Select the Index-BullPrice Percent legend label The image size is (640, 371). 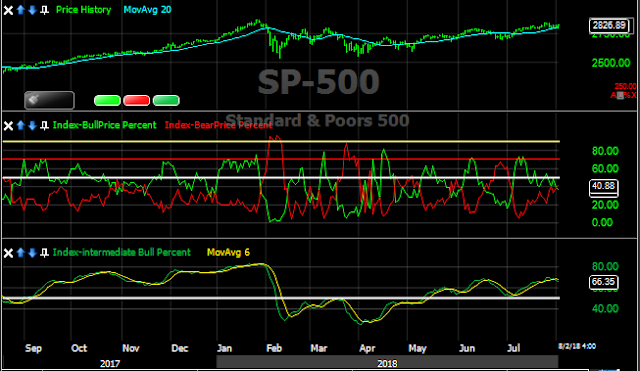click(x=104, y=125)
